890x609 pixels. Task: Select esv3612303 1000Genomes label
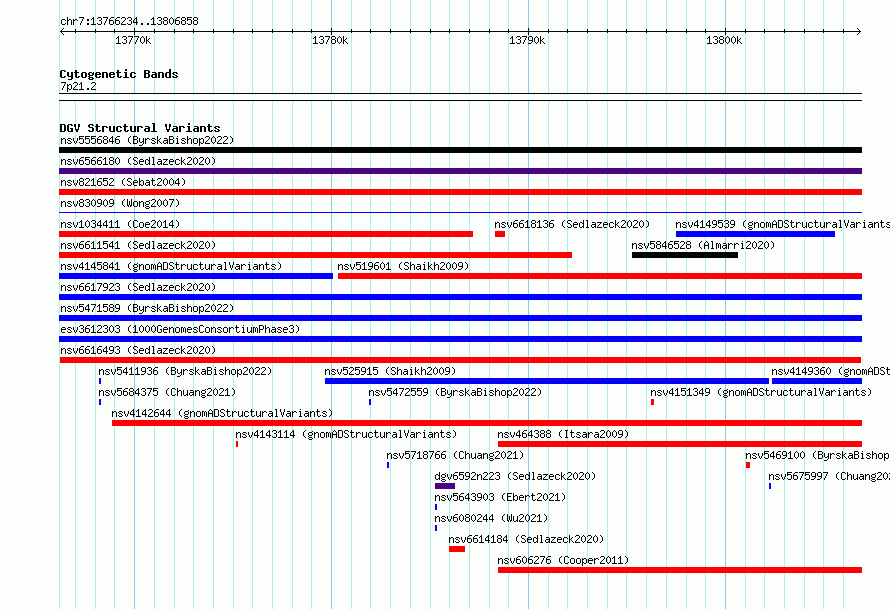pos(180,329)
